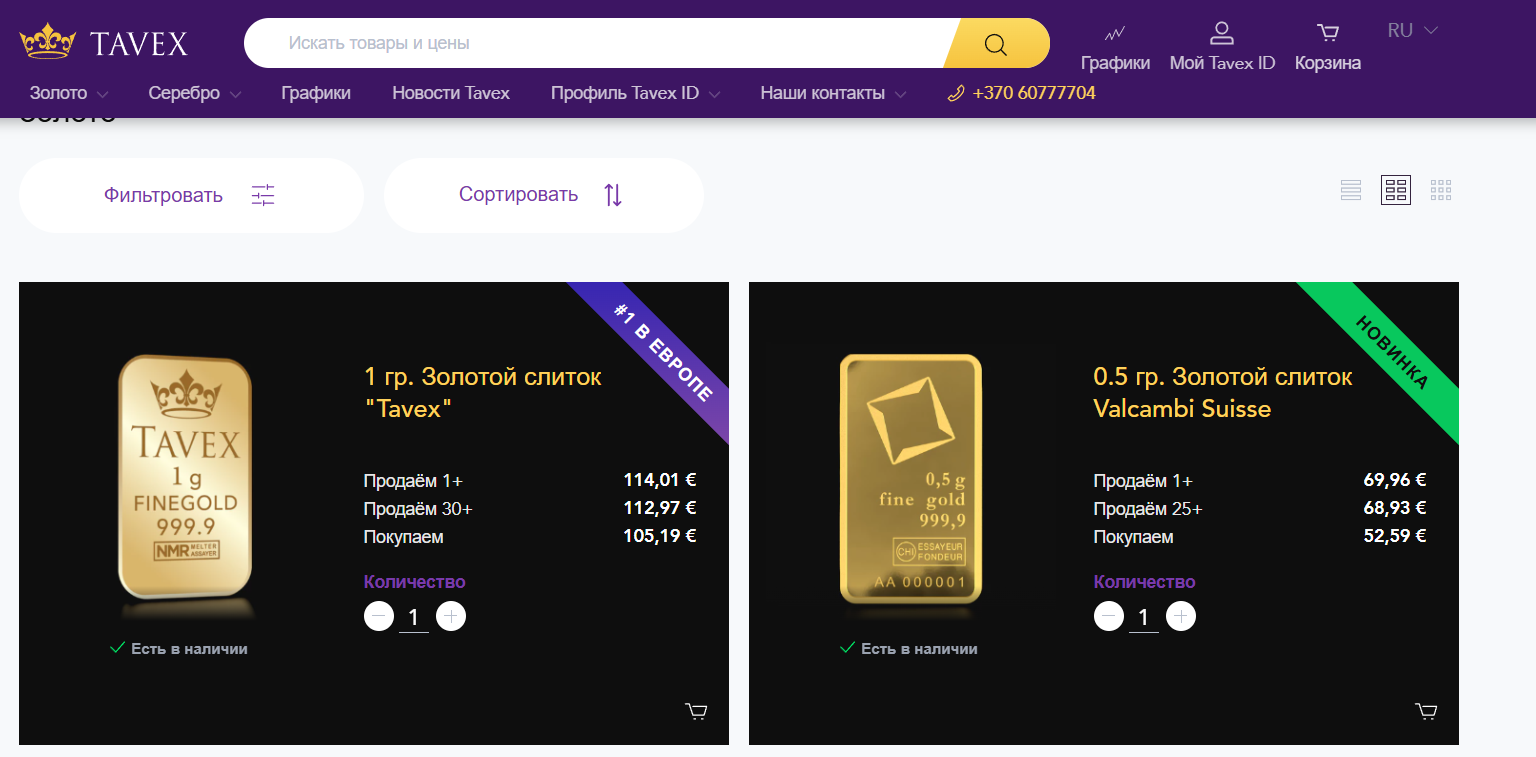Expand the Серебро menu
The width and height of the screenshot is (1536, 757).
pos(195,94)
